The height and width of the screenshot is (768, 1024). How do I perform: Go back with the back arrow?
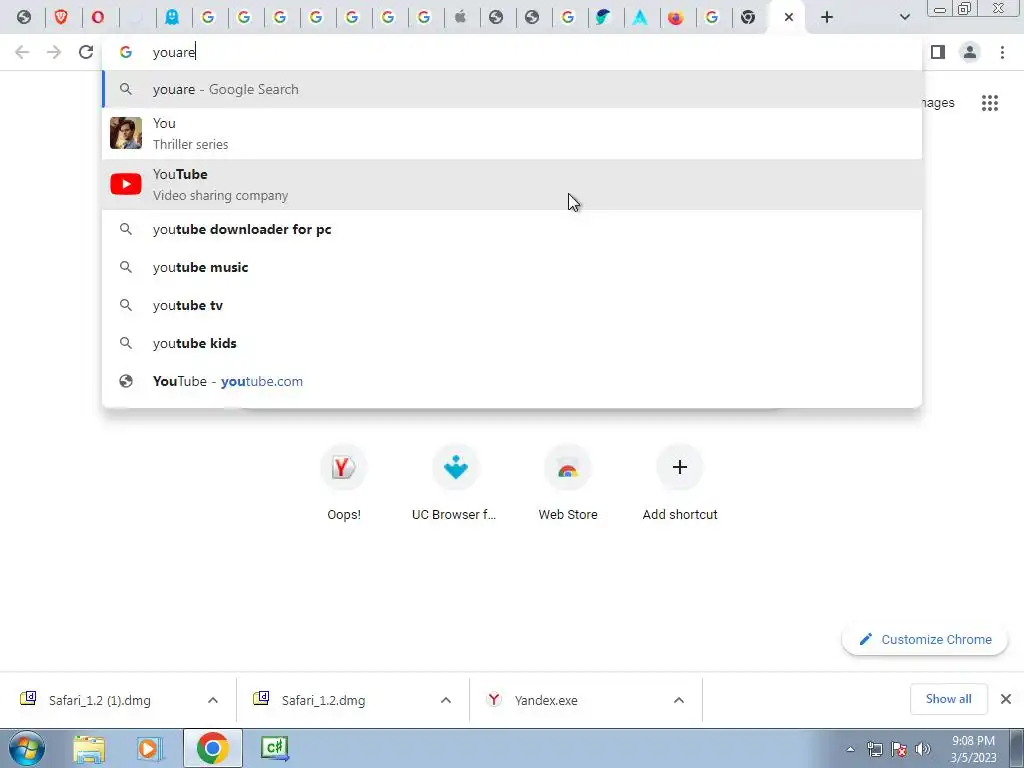(22, 52)
